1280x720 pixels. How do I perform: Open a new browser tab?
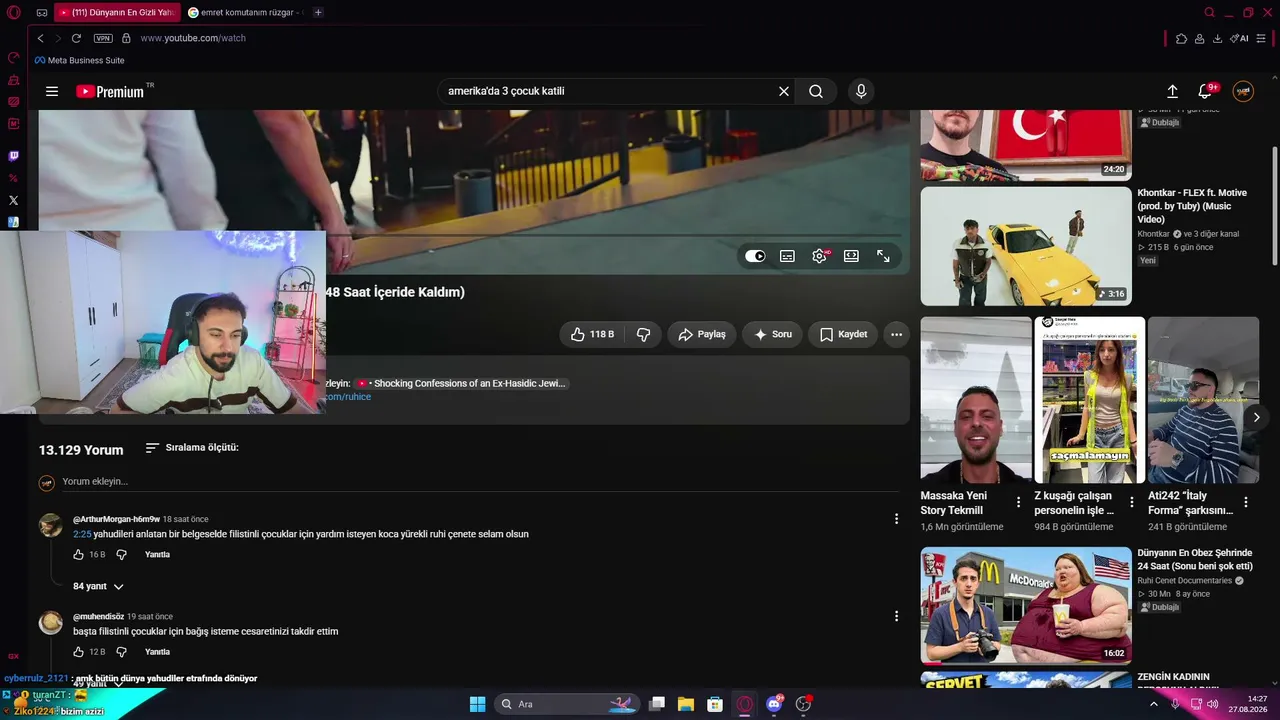point(318,12)
